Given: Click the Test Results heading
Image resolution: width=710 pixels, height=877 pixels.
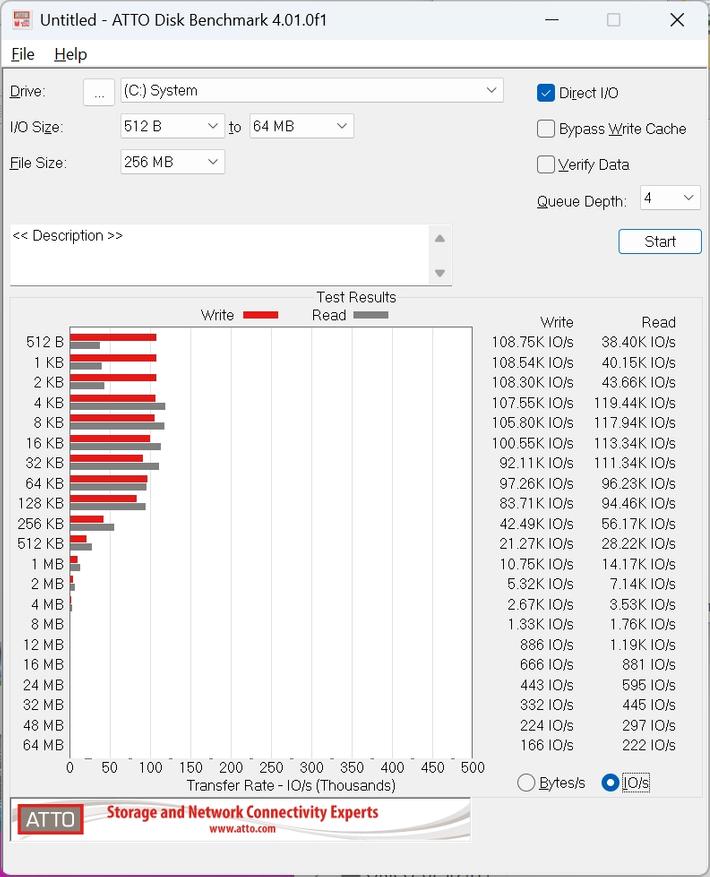Looking at the screenshot, I should (x=356, y=297).
